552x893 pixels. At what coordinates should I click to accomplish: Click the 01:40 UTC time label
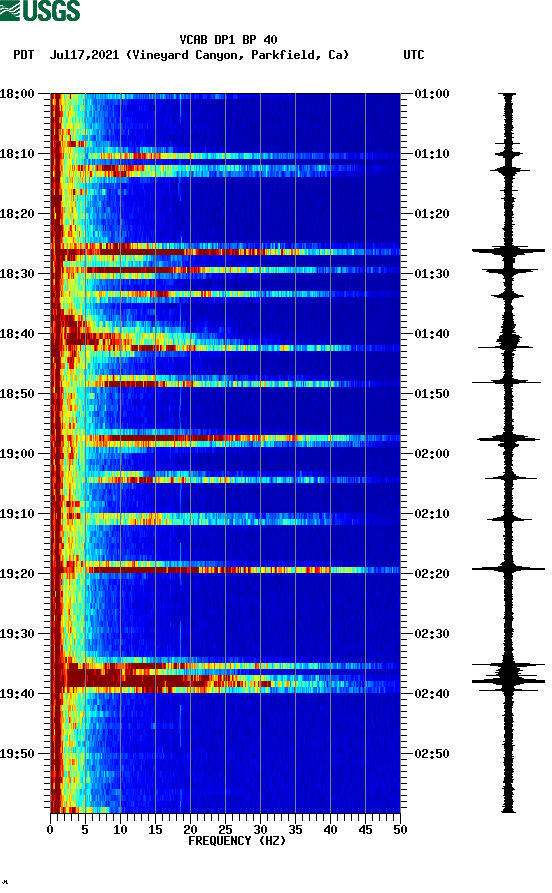[432, 334]
